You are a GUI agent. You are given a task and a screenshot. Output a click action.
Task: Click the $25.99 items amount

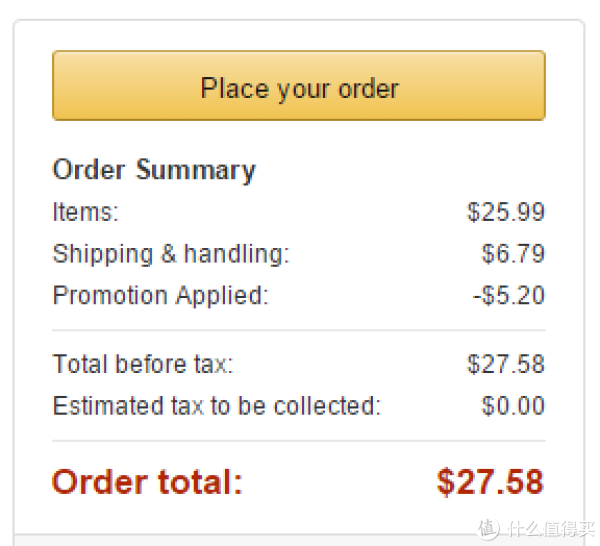[505, 212]
